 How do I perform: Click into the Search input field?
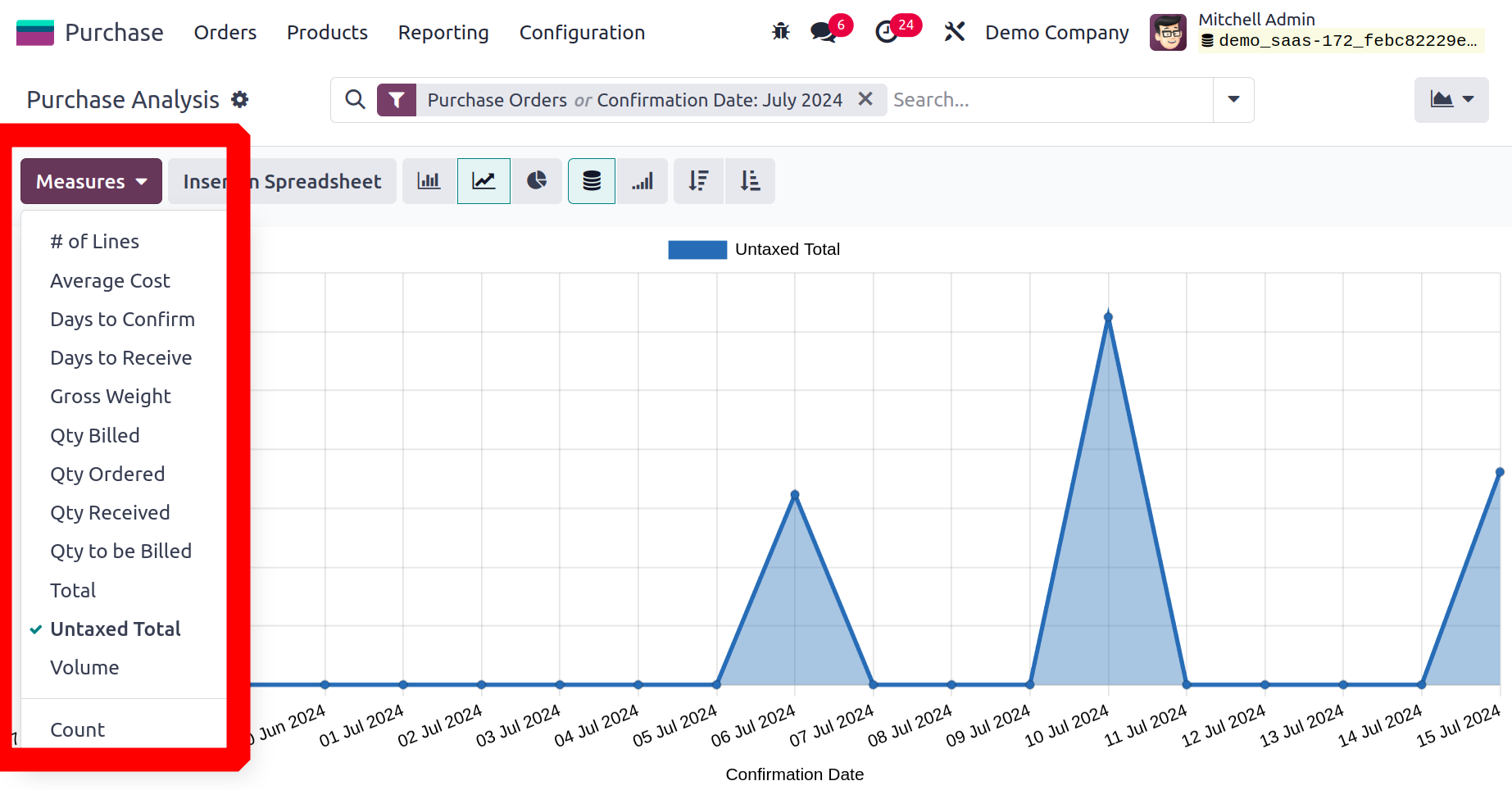[x=1049, y=100]
